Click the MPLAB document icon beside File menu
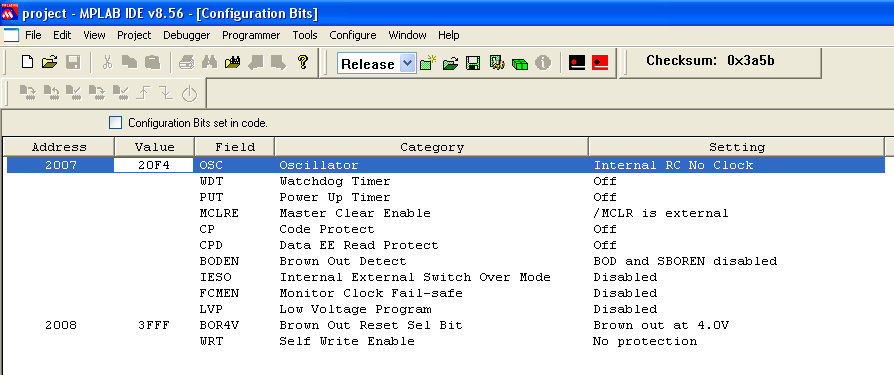894x375 pixels. pyautogui.click(x=11, y=35)
